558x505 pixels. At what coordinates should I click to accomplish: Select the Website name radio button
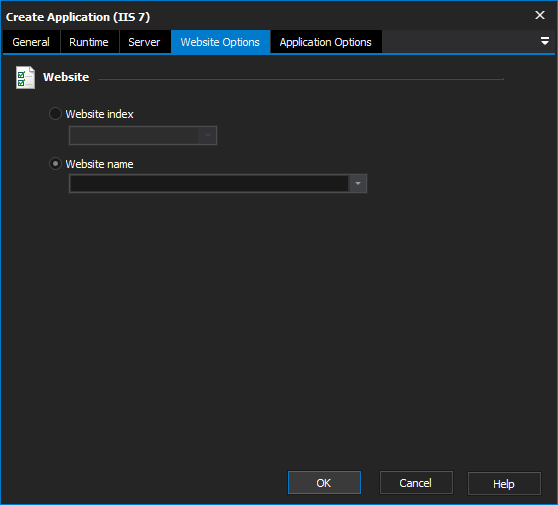click(55, 164)
